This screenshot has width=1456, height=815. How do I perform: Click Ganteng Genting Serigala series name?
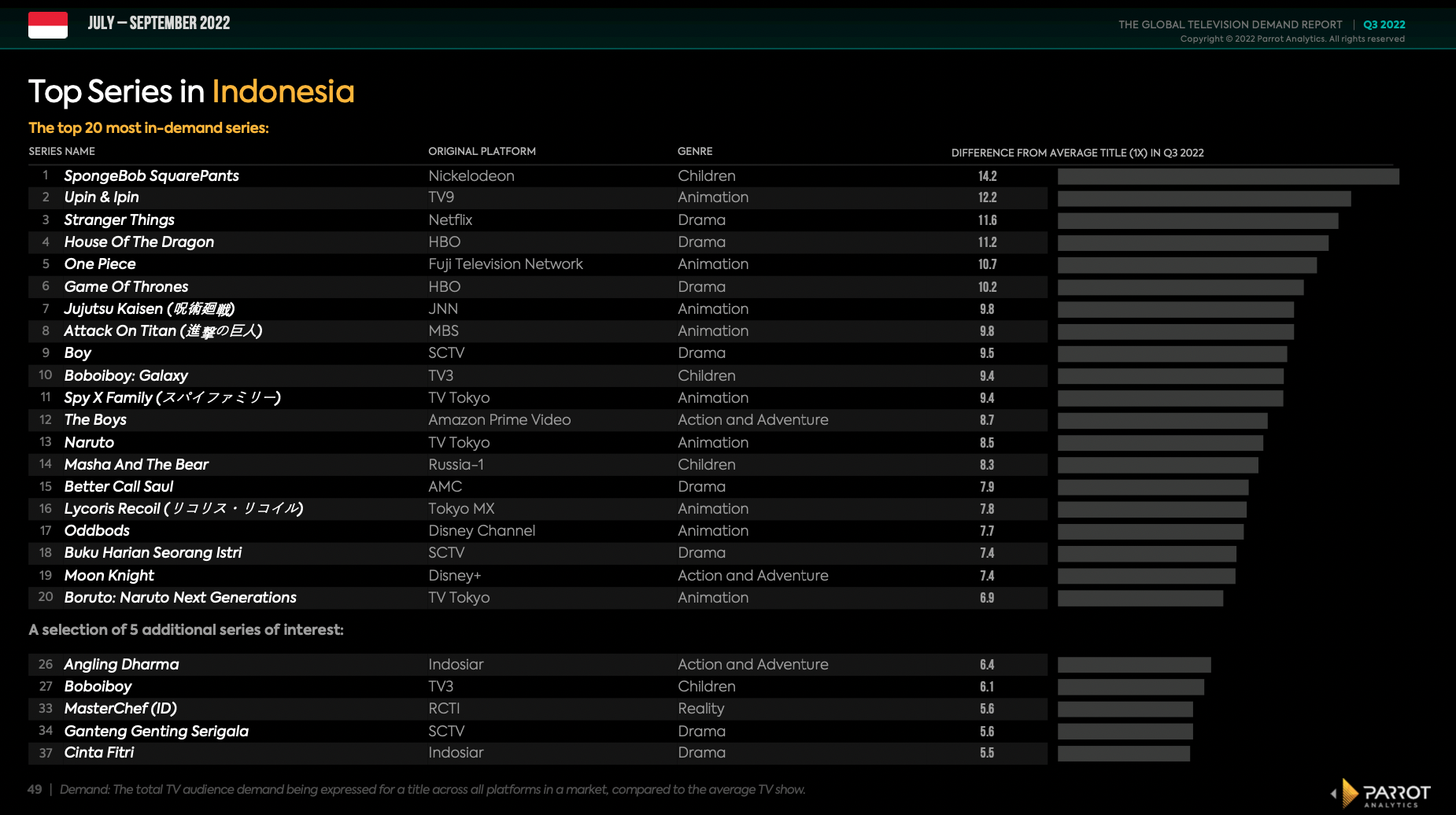(x=156, y=732)
